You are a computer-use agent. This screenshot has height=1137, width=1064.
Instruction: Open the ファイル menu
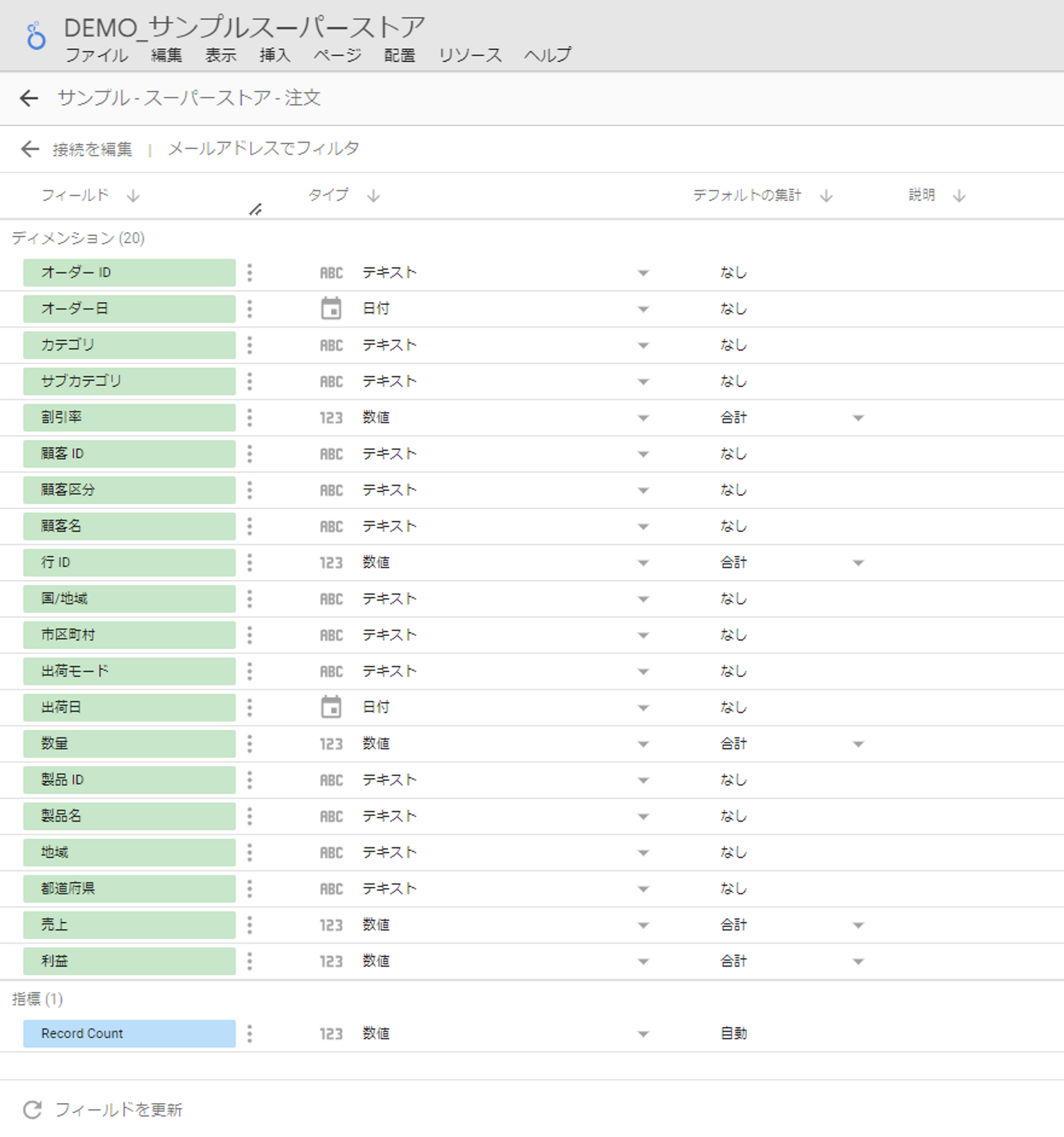coord(96,55)
